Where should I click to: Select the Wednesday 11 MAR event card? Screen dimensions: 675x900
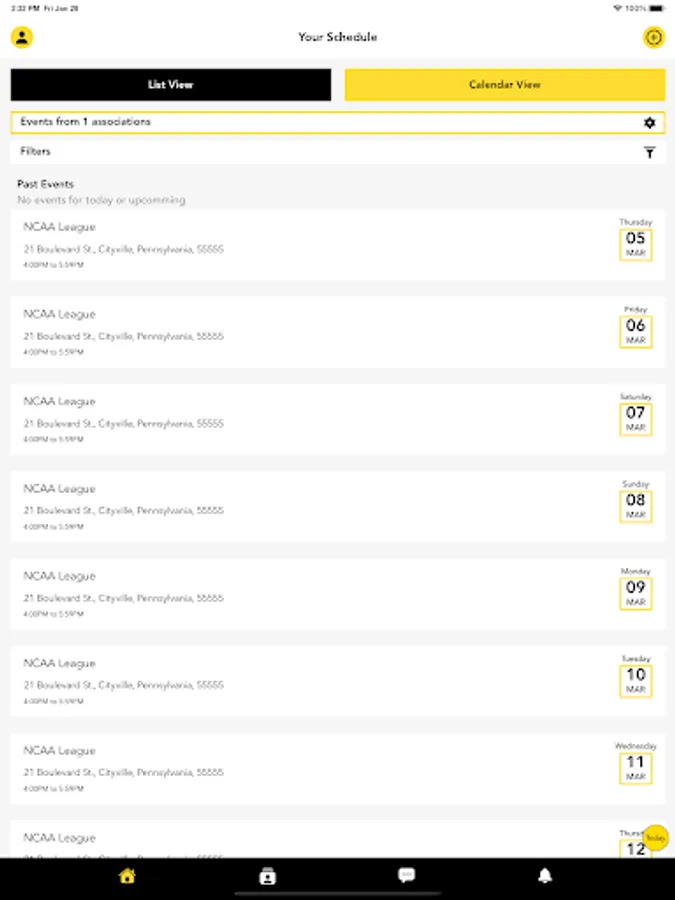point(300,768)
